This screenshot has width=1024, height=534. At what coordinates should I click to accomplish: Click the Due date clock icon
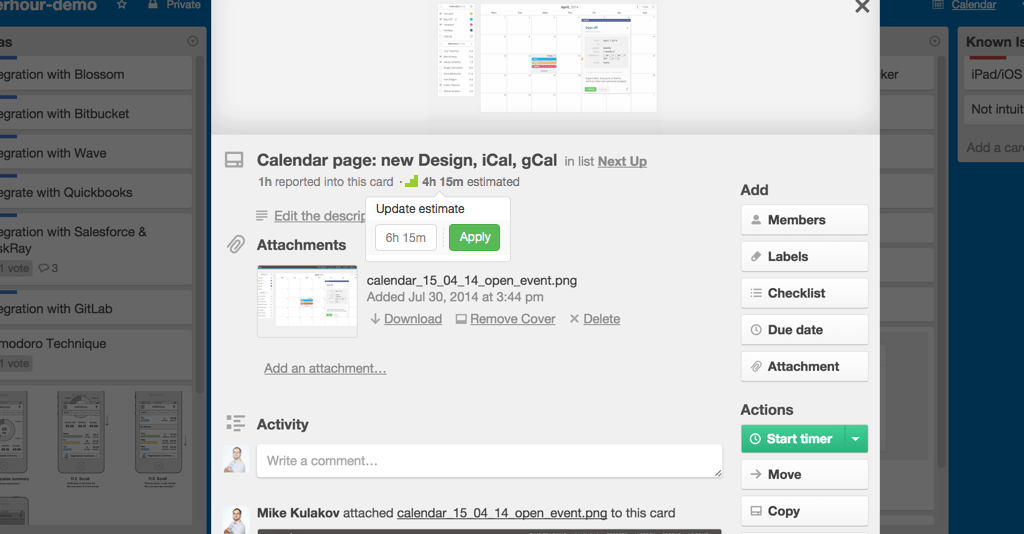click(x=756, y=330)
